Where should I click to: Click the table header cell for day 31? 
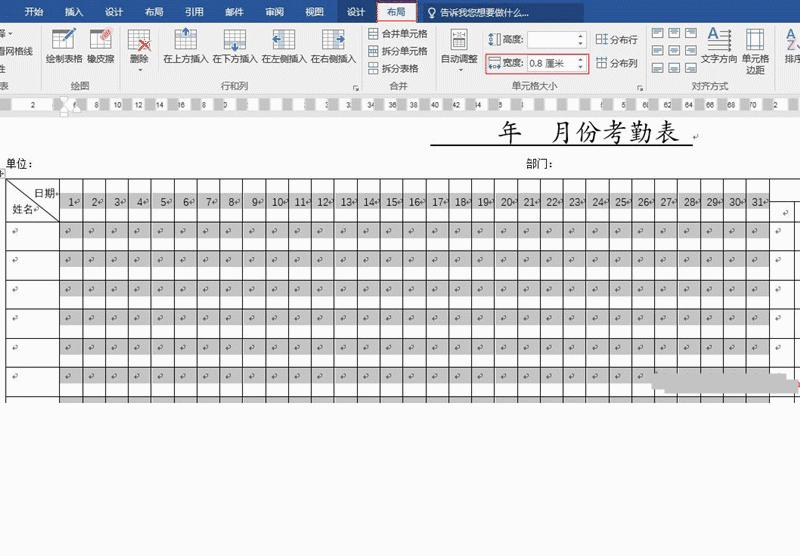(x=758, y=202)
